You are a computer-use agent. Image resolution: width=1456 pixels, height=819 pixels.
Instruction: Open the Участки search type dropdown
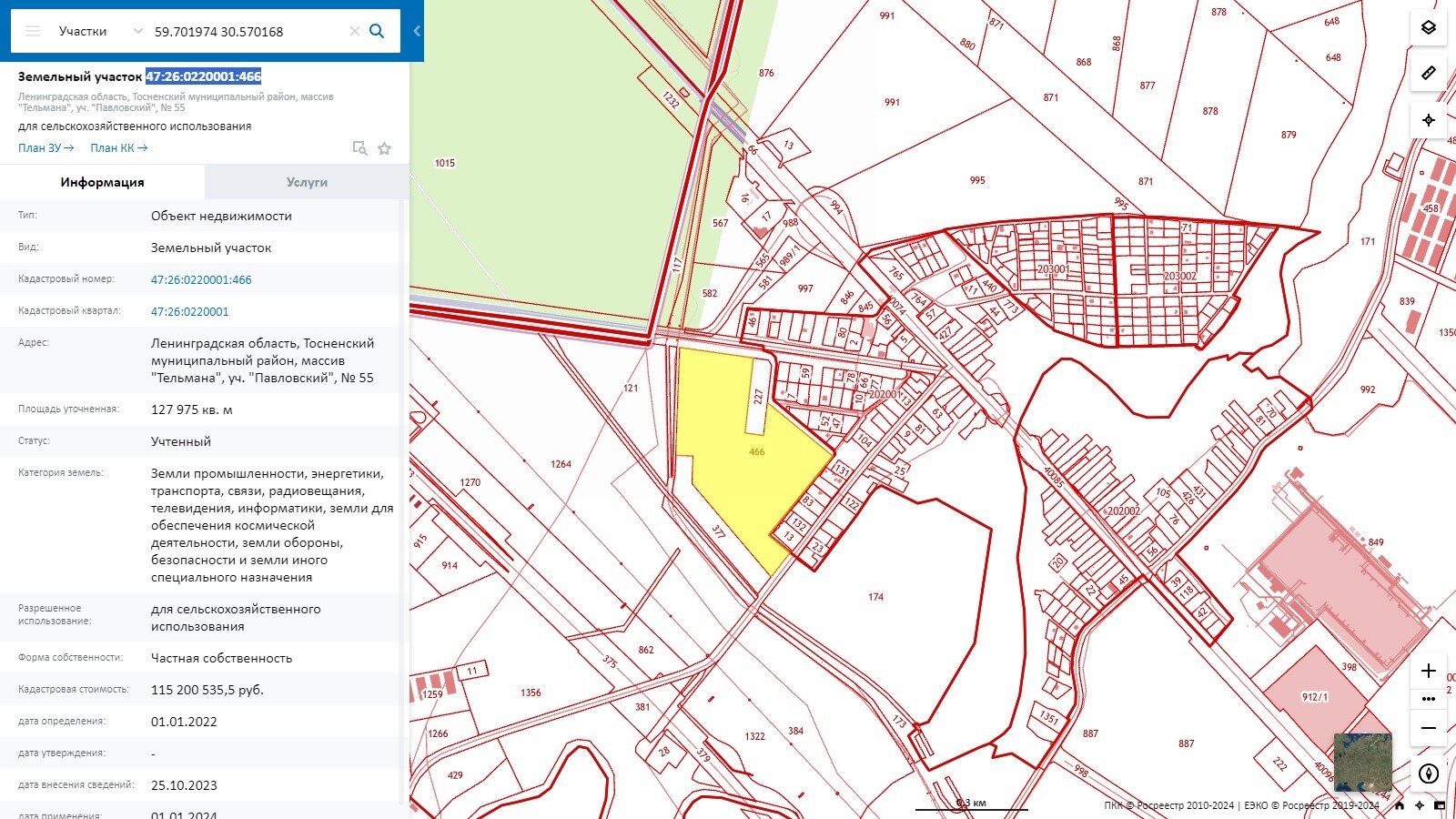pos(100,31)
